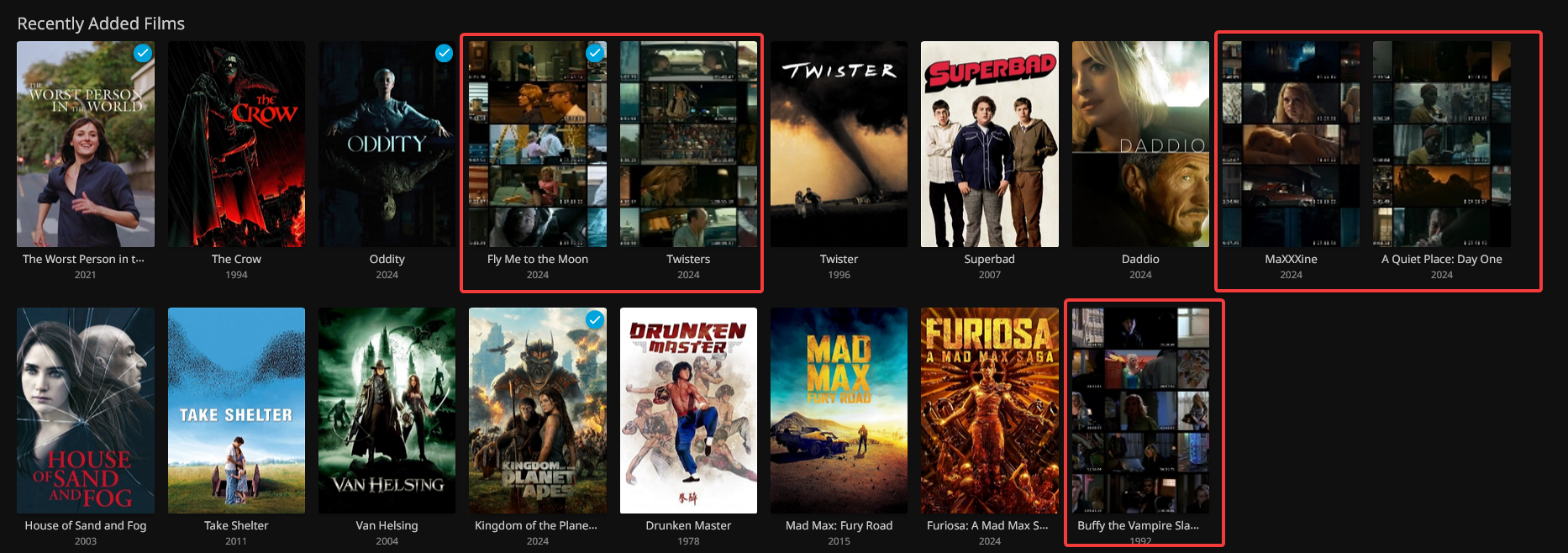
Task: Select the Superbad poster image
Action: click(x=989, y=144)
